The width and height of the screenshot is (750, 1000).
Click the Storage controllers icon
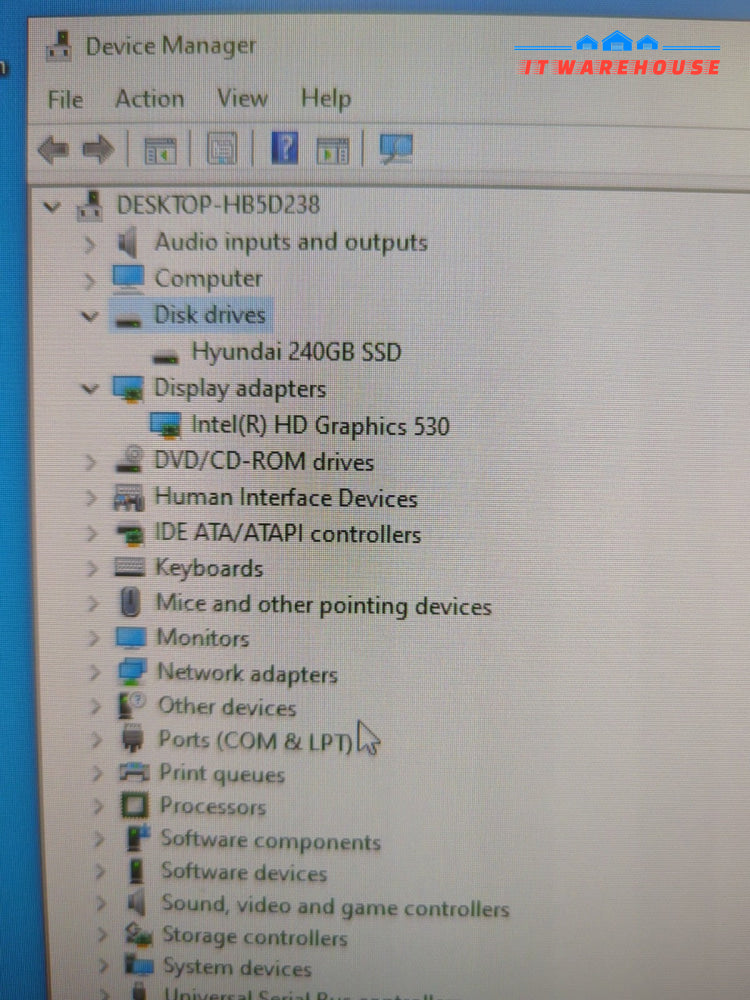(x=139, y=935)
